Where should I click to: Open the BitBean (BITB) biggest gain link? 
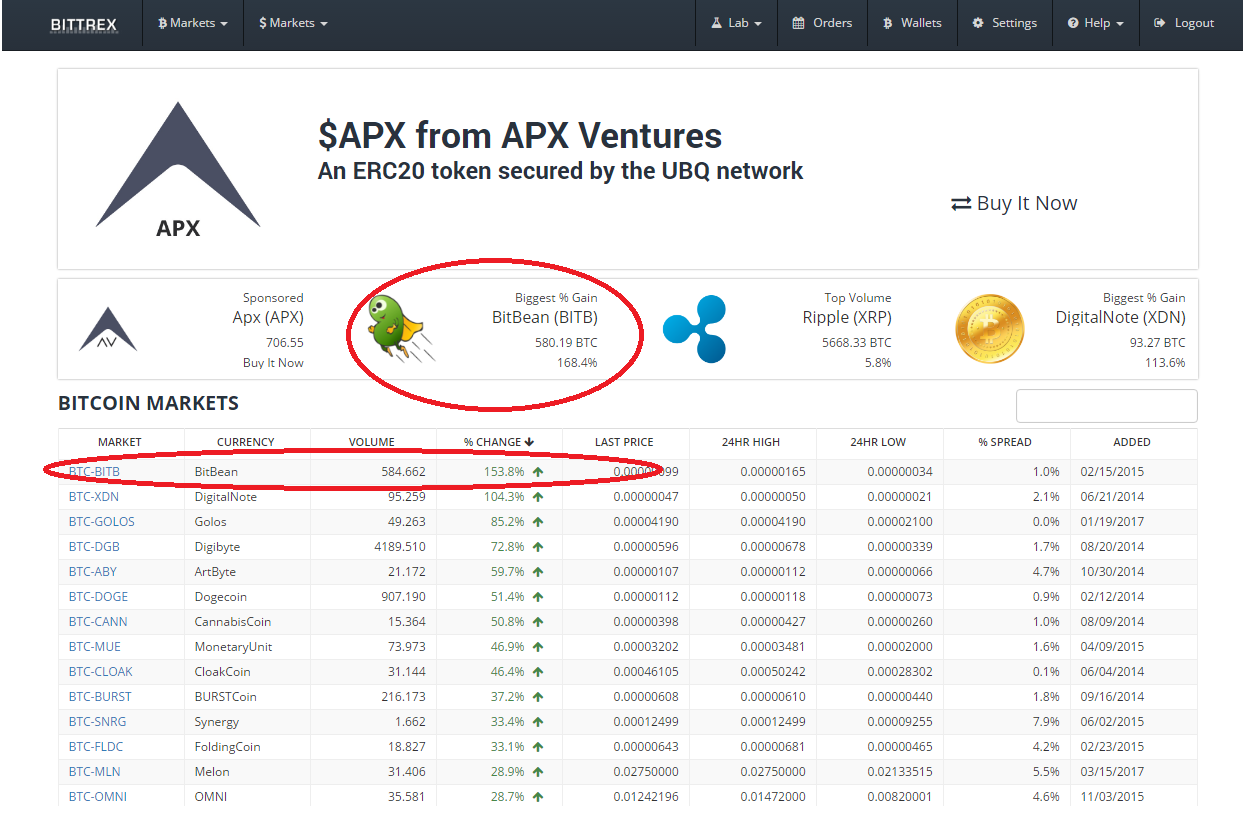[544, 318]
